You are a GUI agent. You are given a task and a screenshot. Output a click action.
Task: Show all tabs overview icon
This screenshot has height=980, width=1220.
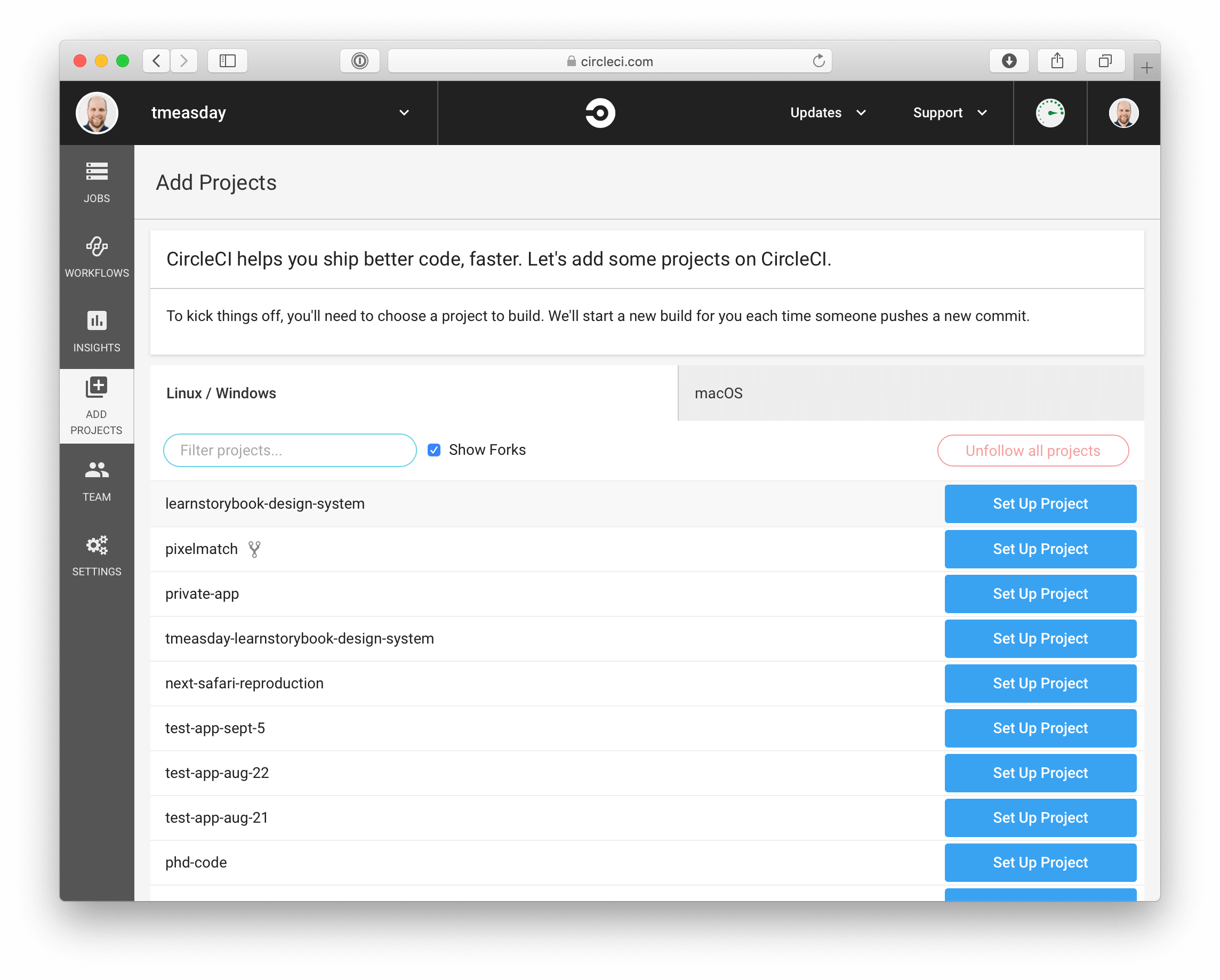pos(1105,61)
